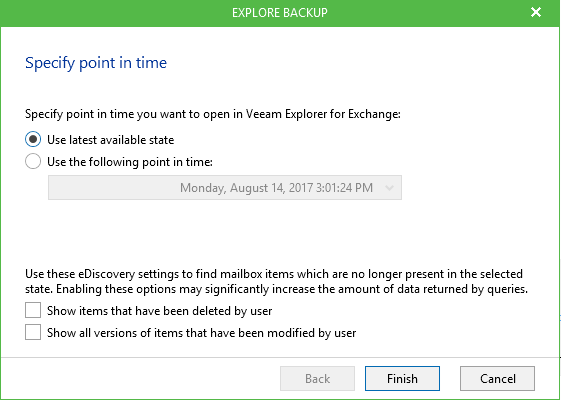Click the Veeam Explorer for Exchange instruction text

point(213,114)
